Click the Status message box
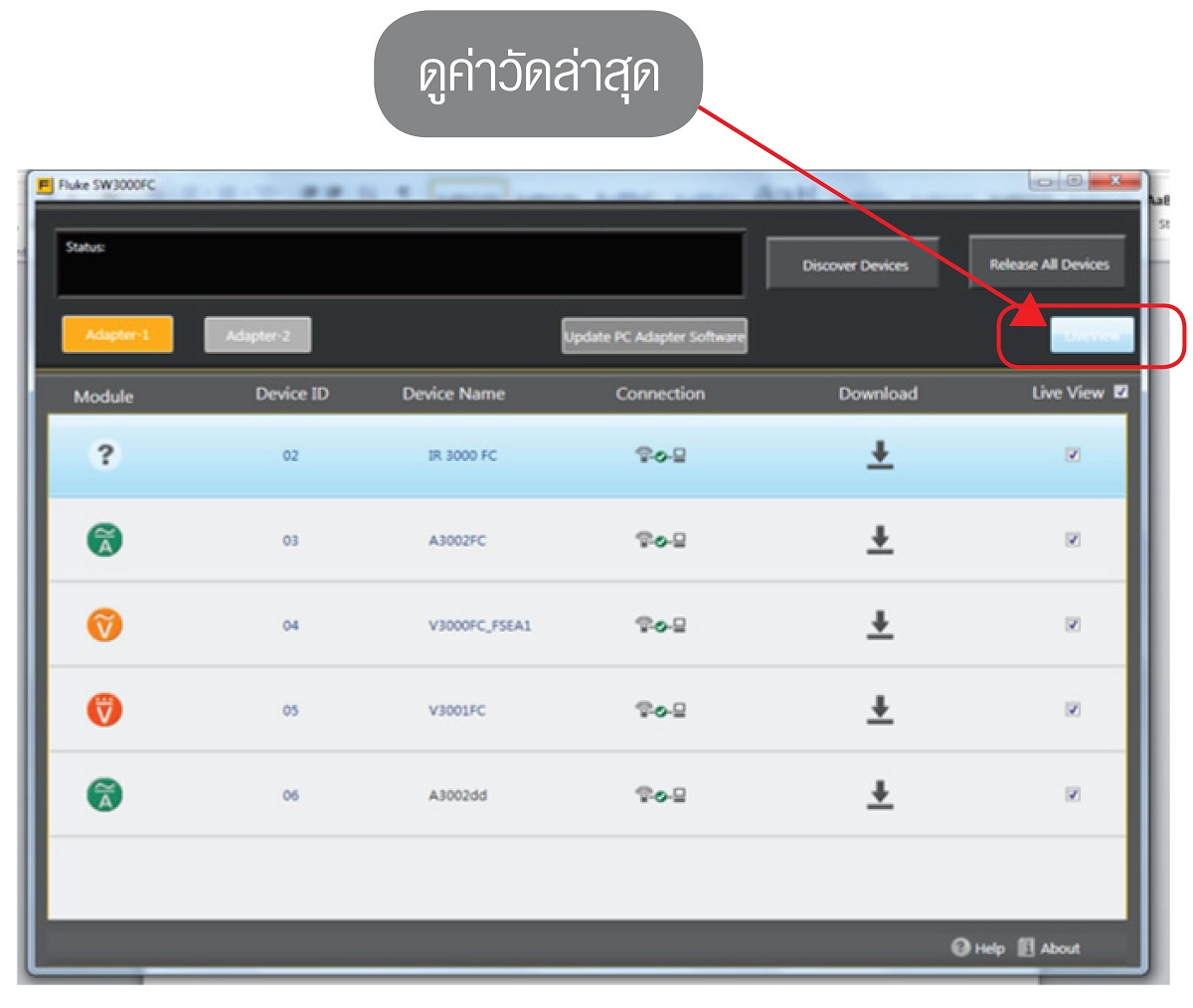Screen dimensions: 1193x1008 [x=401, y=263]
